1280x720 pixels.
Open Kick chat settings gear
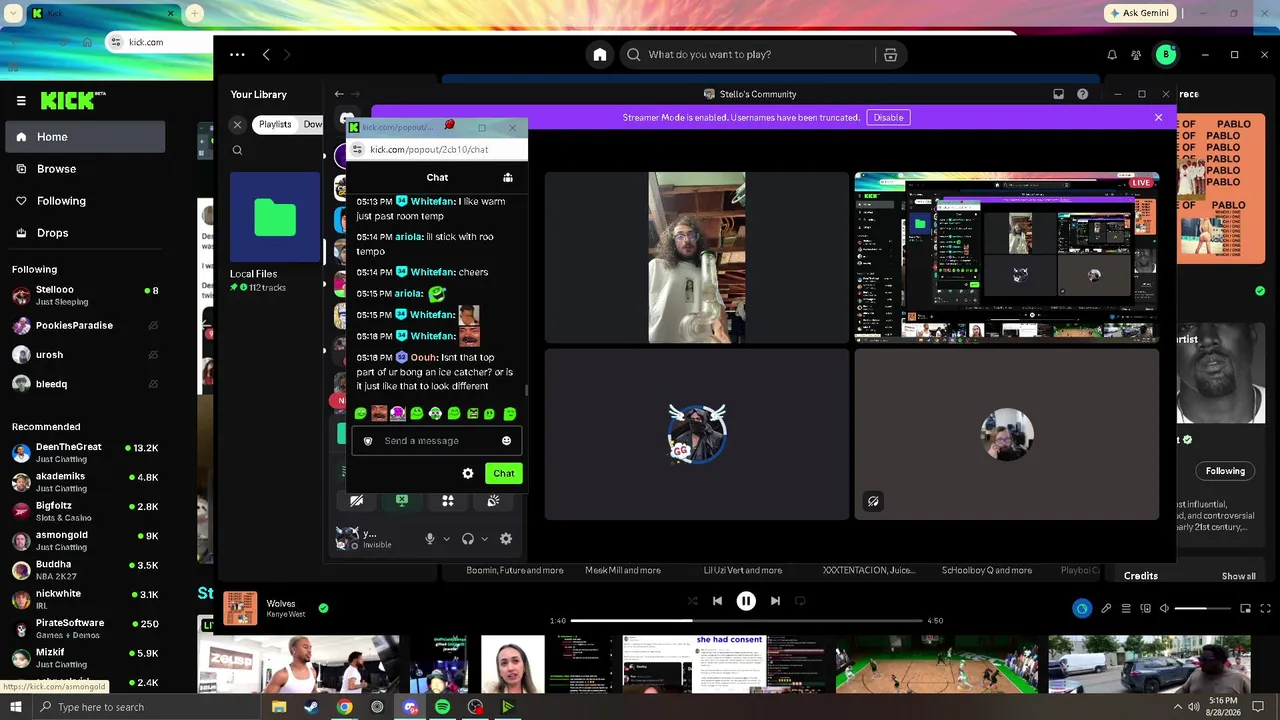[x=467, y=473]
